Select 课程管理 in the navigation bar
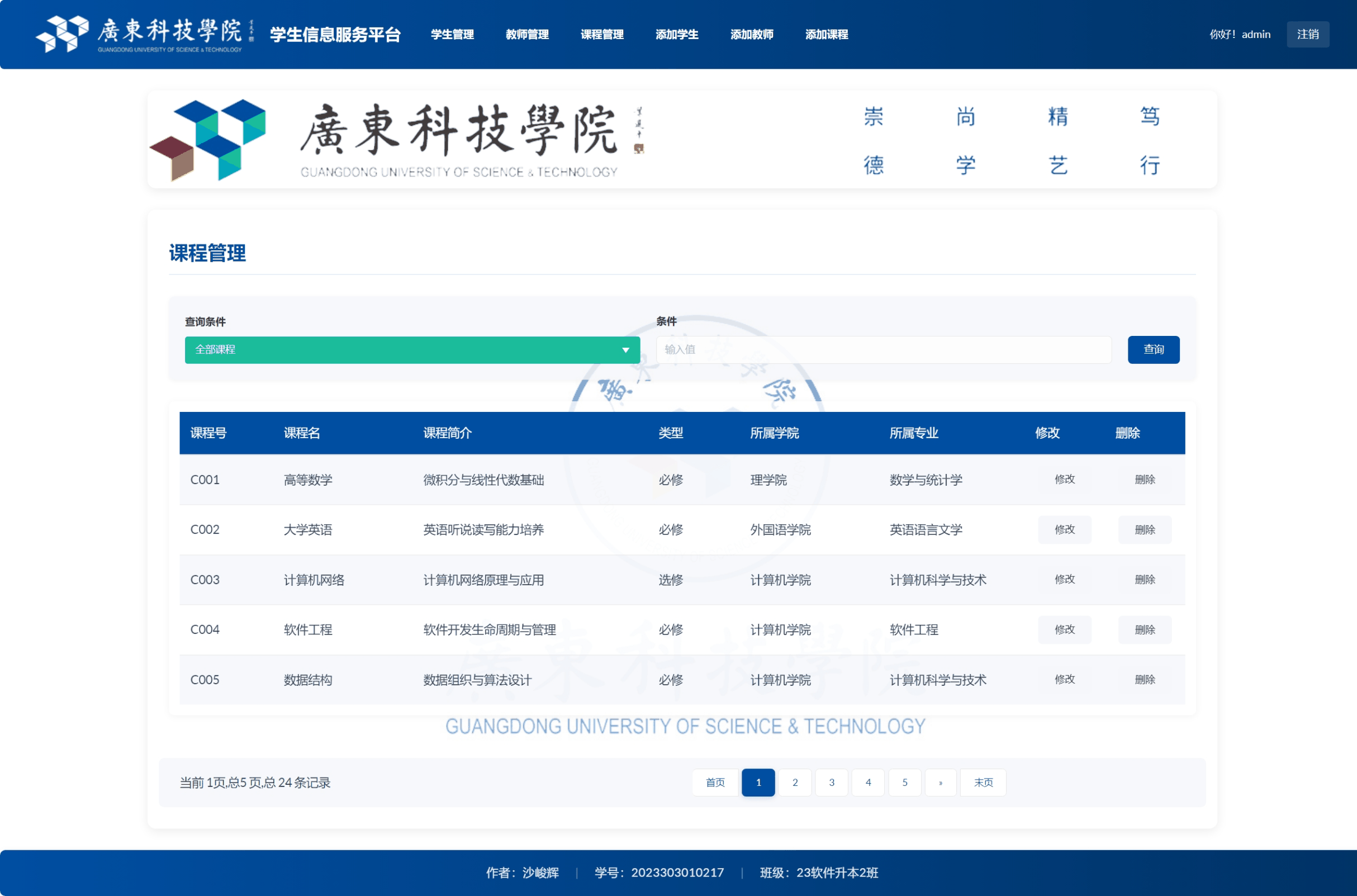 click(601, 34)
